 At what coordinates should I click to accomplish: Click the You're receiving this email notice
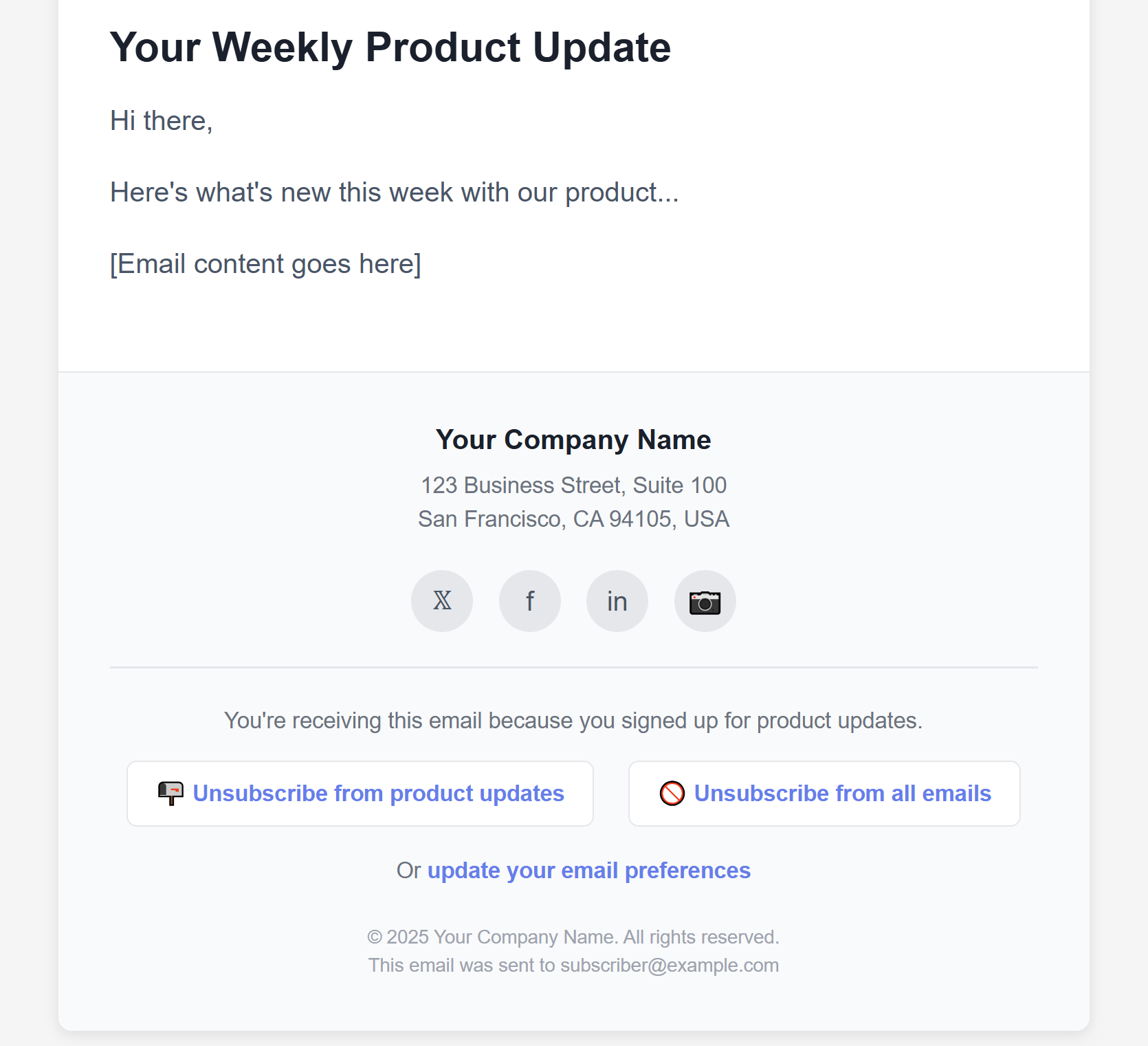573,721
